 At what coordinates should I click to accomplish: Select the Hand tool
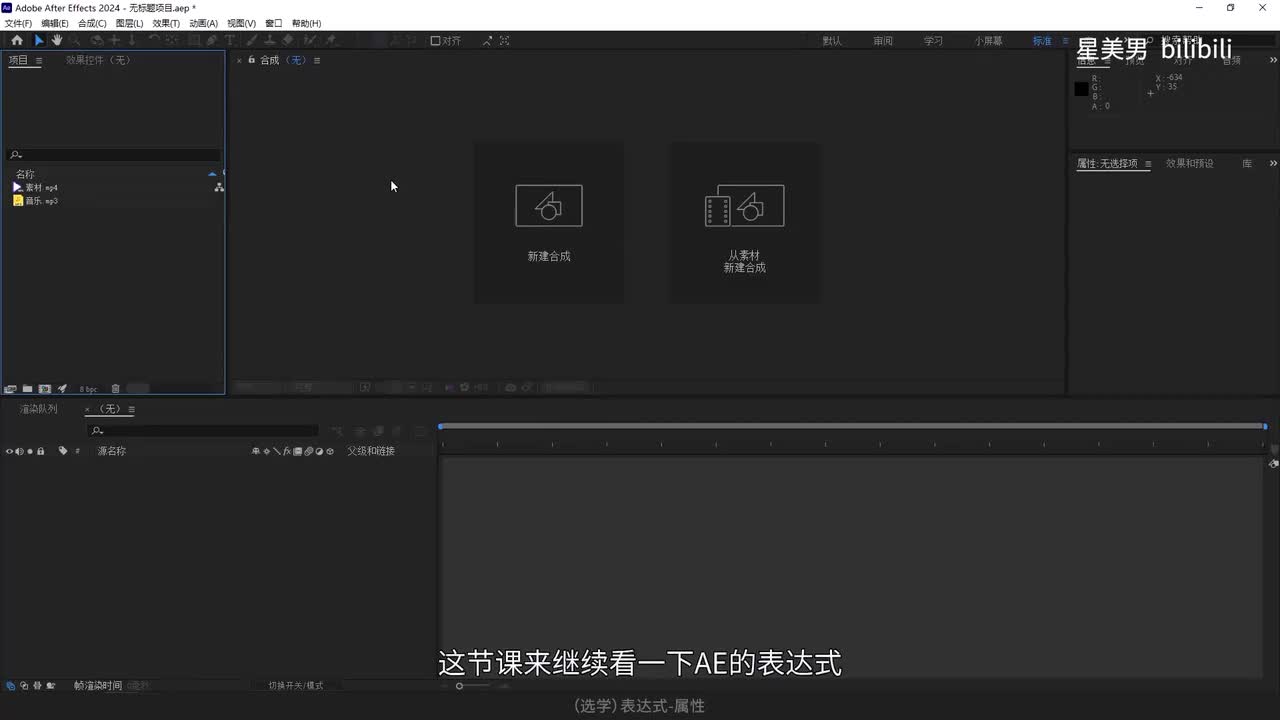pyautogui.click(x=57, y=40)
